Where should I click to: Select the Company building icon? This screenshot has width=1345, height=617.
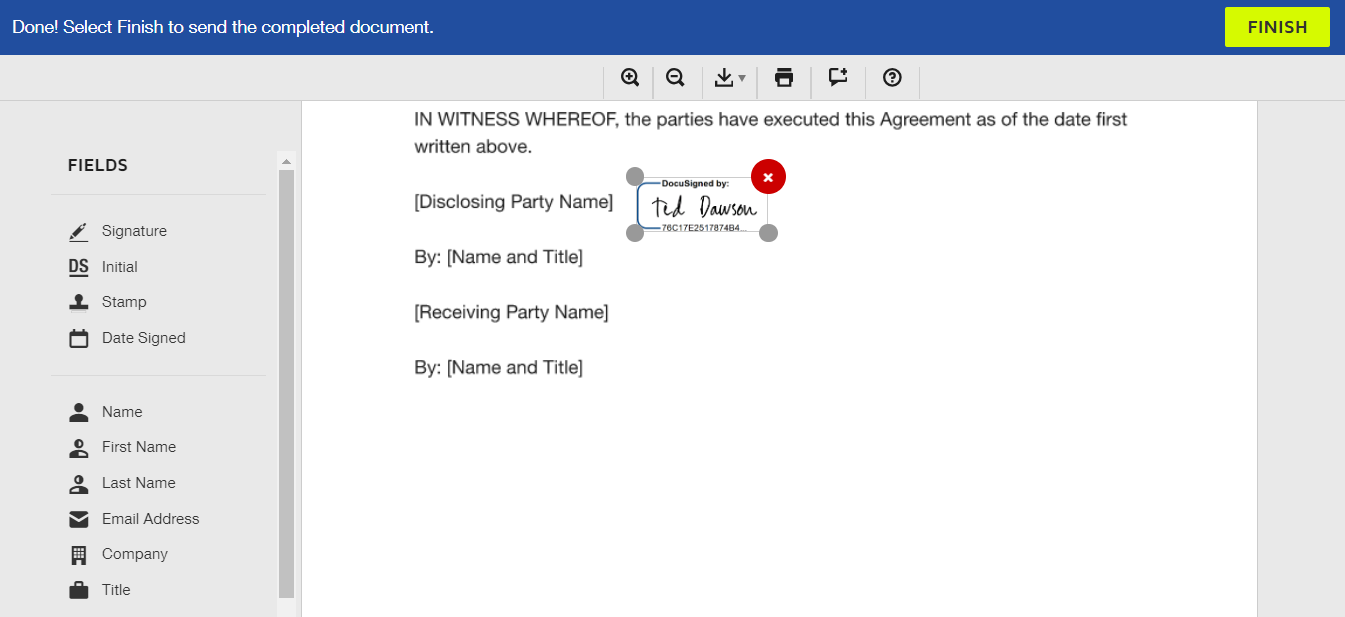[x=79, y=554]
